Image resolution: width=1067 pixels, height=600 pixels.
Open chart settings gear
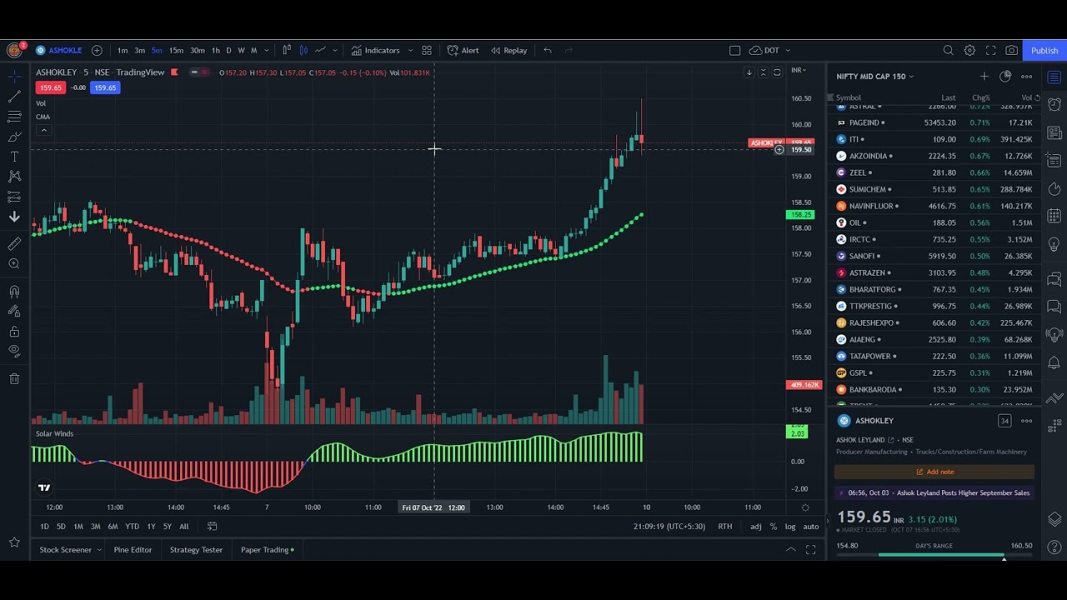(x=970, y=50)
